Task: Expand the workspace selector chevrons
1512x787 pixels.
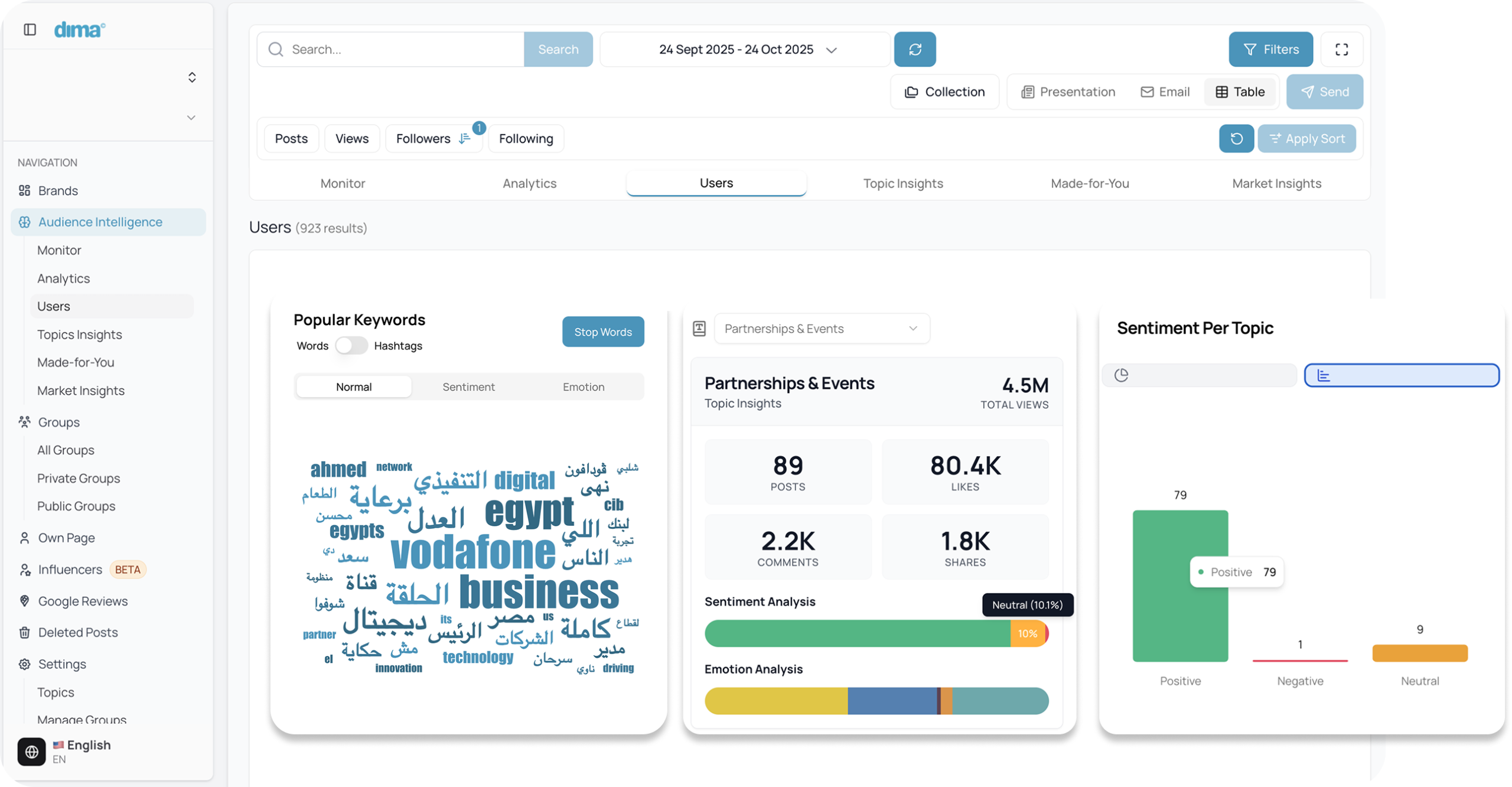Action: coord(192,77)
